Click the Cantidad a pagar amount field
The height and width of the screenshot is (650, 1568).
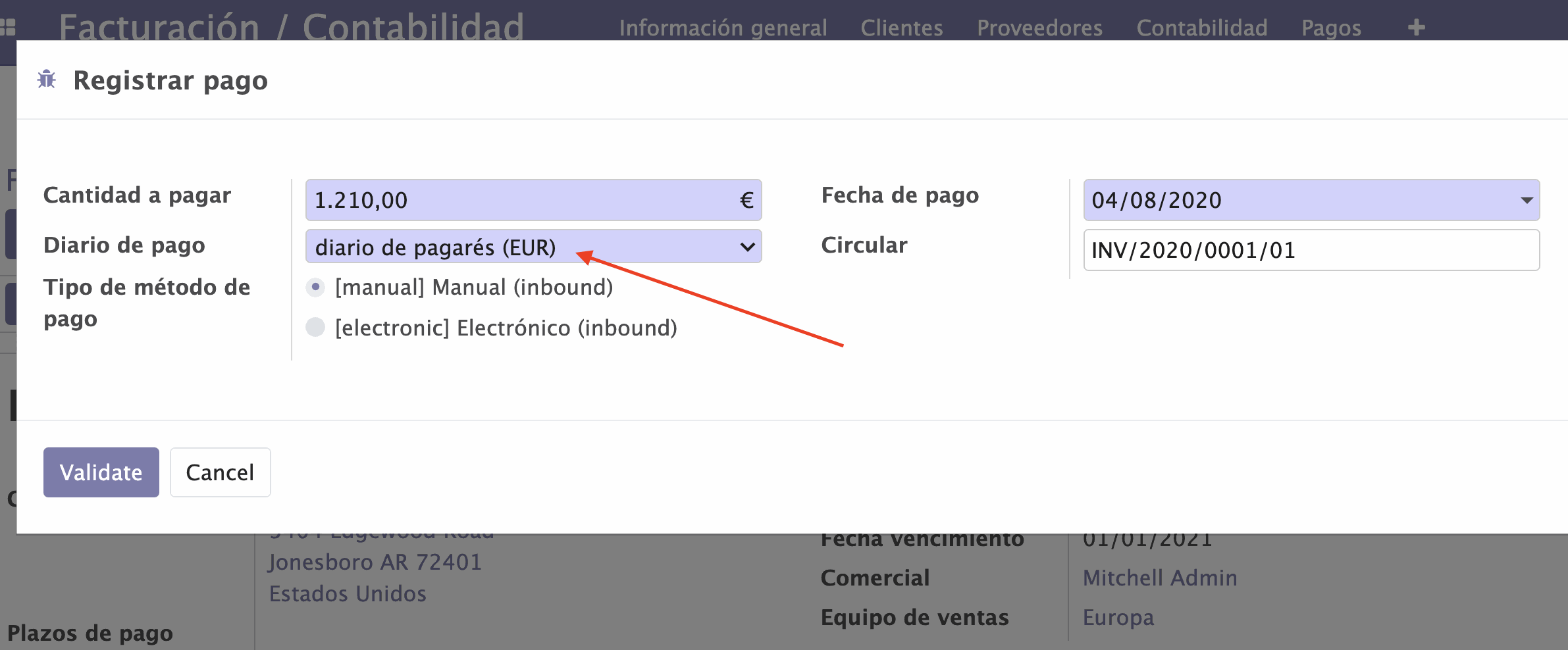coord(533,200)
